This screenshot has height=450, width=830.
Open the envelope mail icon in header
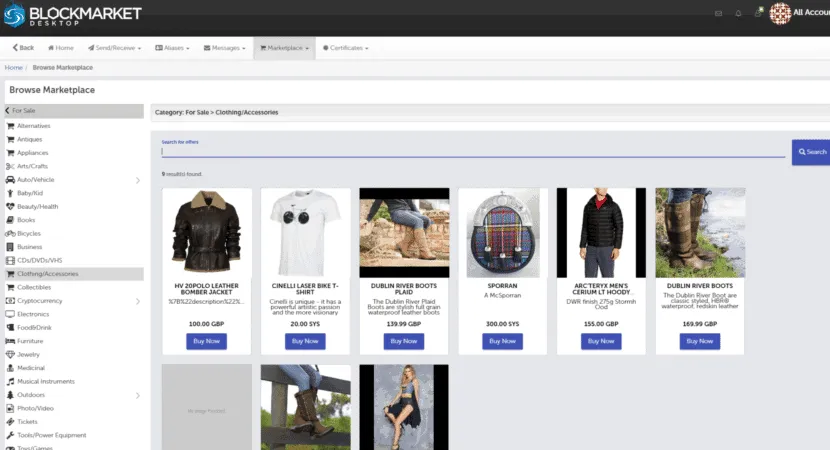[x=718, y=14]
